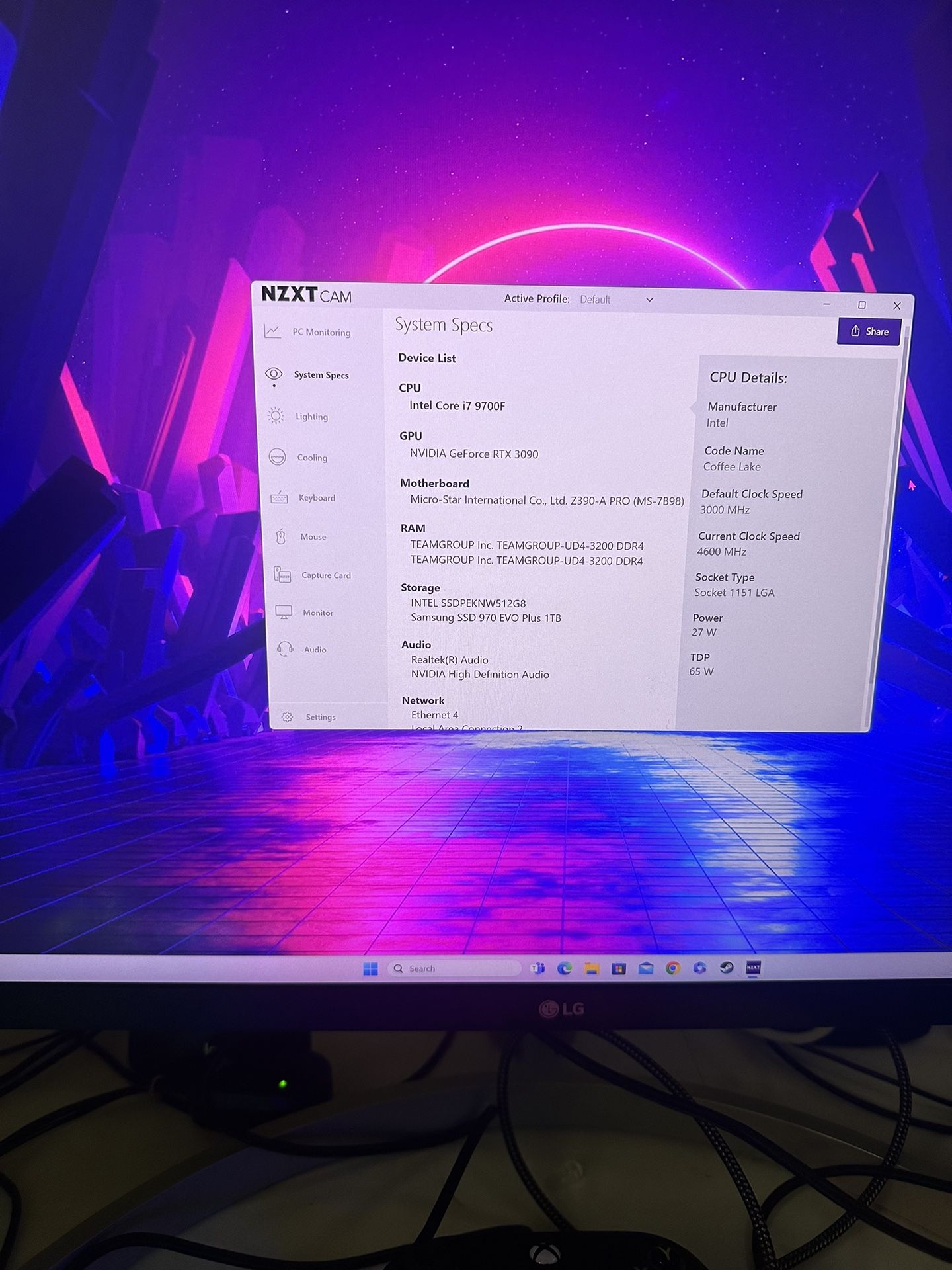Select Intel Core i7 9700F entry
The width and height of the screenshot is (952, 1270).
(x=457, y=405)
